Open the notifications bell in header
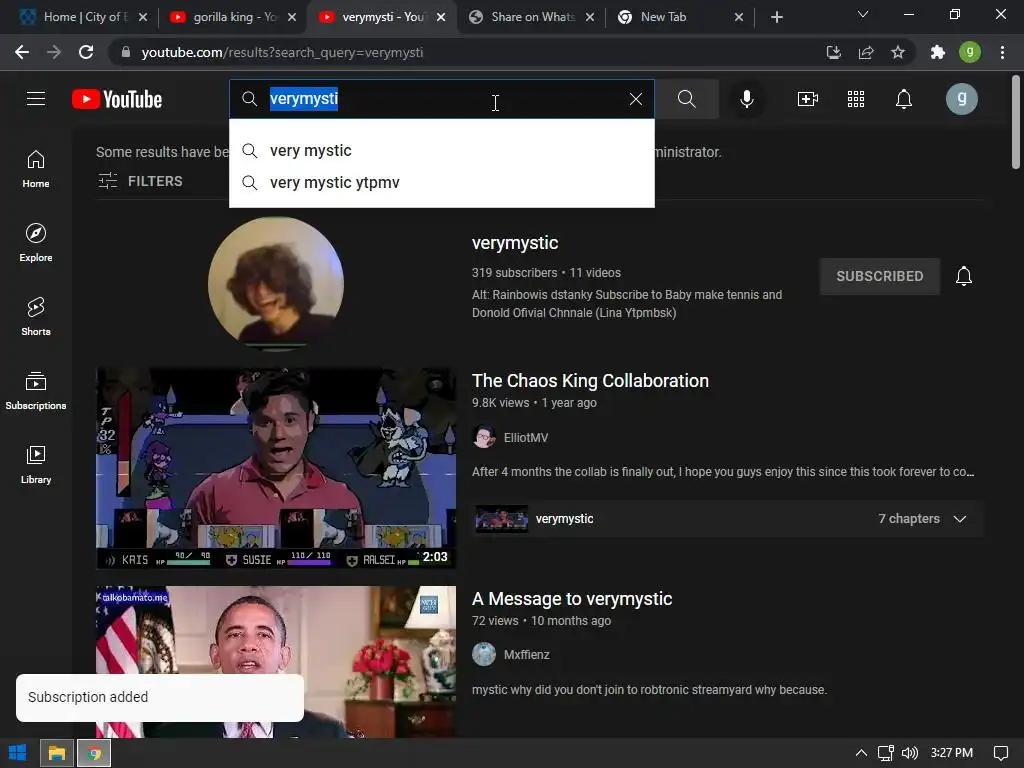The image size is (1024, 768). 904,99
